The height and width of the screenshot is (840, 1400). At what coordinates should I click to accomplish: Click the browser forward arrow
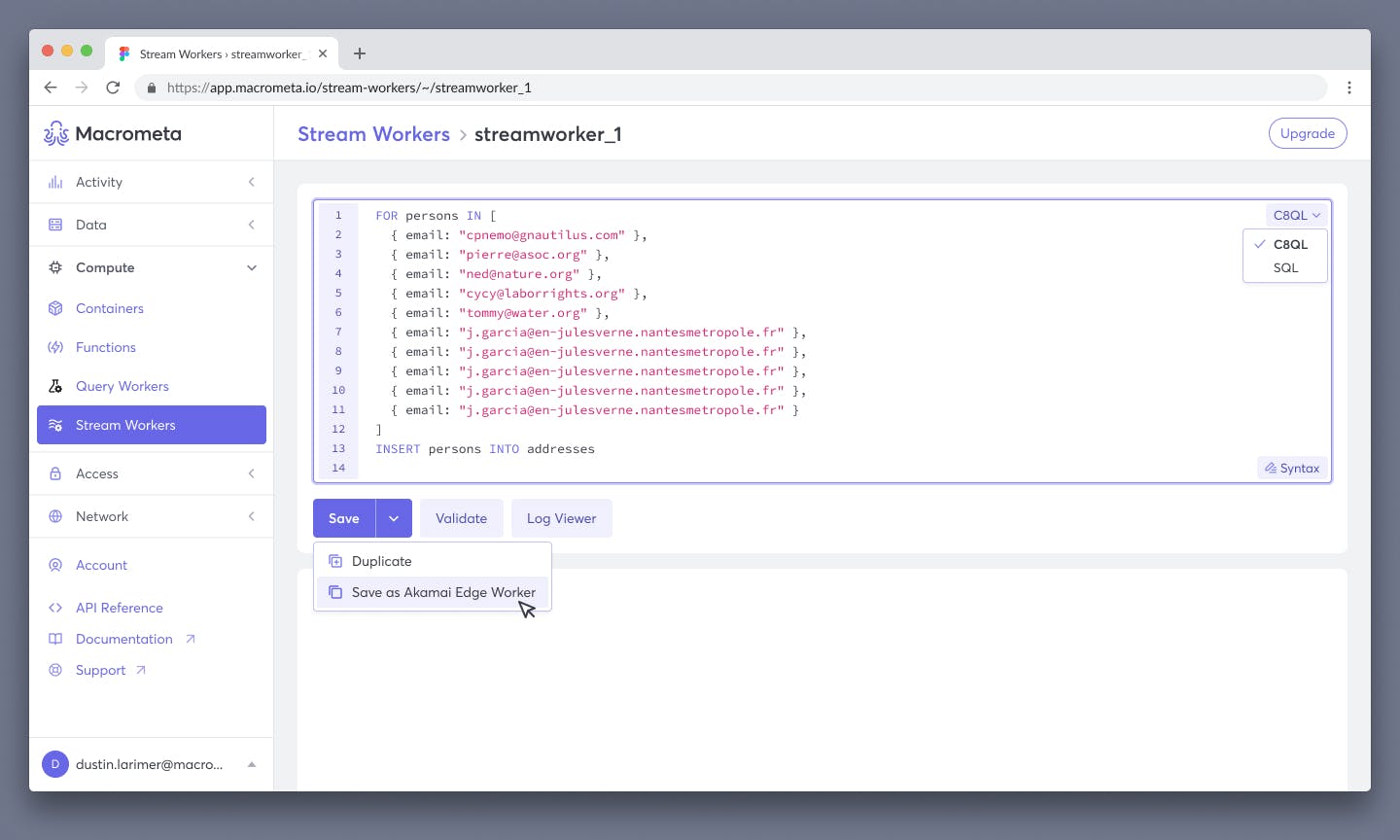tap(82, 87)
